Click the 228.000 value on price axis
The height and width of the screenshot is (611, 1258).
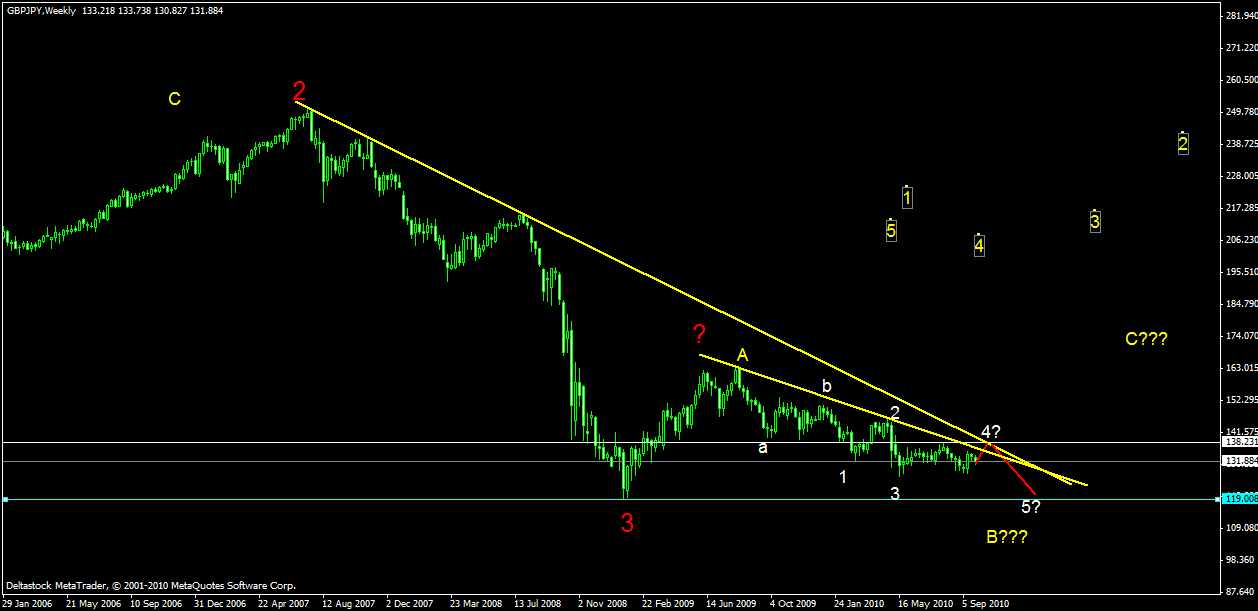[1240, 175]
